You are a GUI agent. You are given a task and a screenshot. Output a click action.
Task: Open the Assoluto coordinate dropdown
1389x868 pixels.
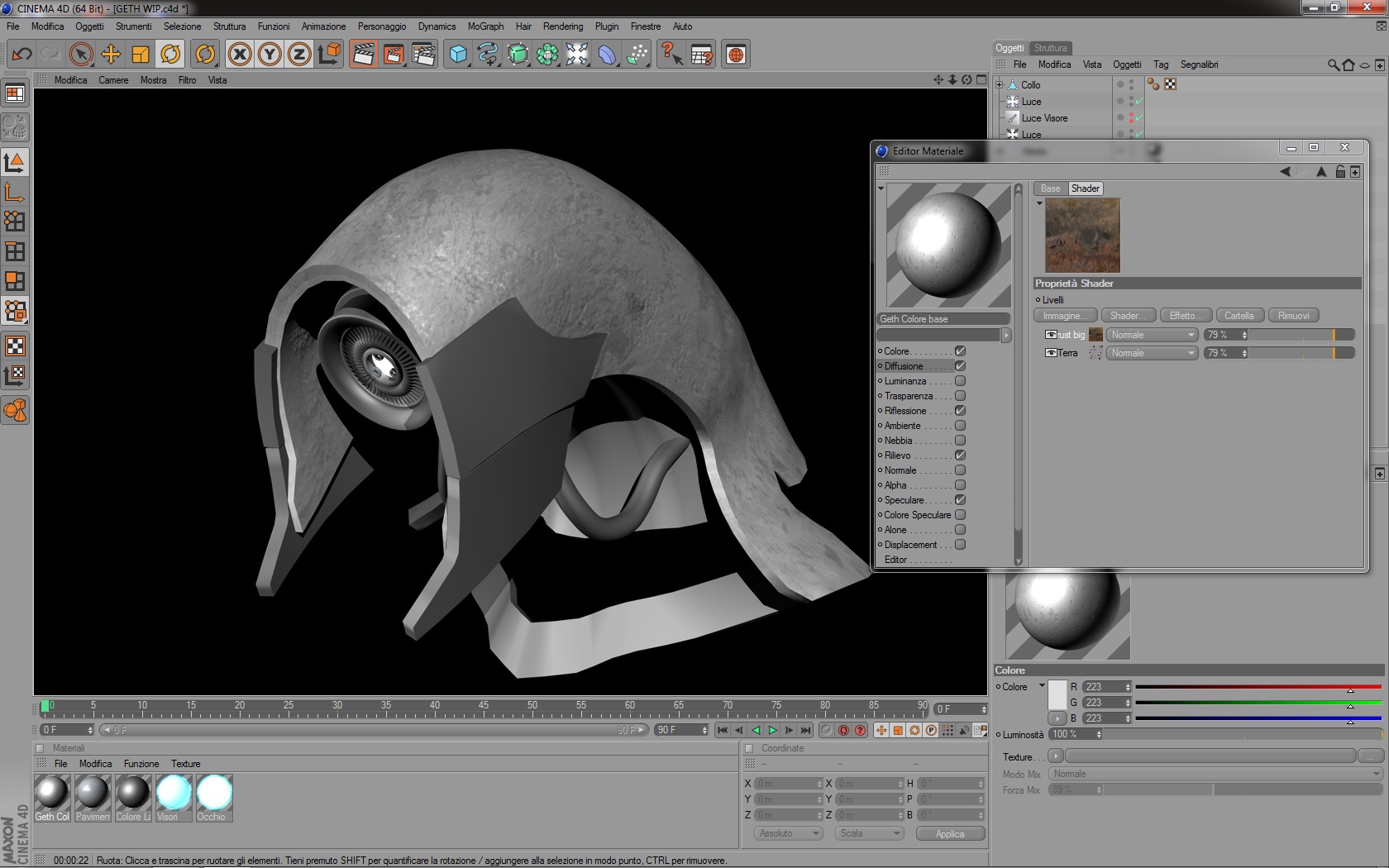click(x=788, y=833)
